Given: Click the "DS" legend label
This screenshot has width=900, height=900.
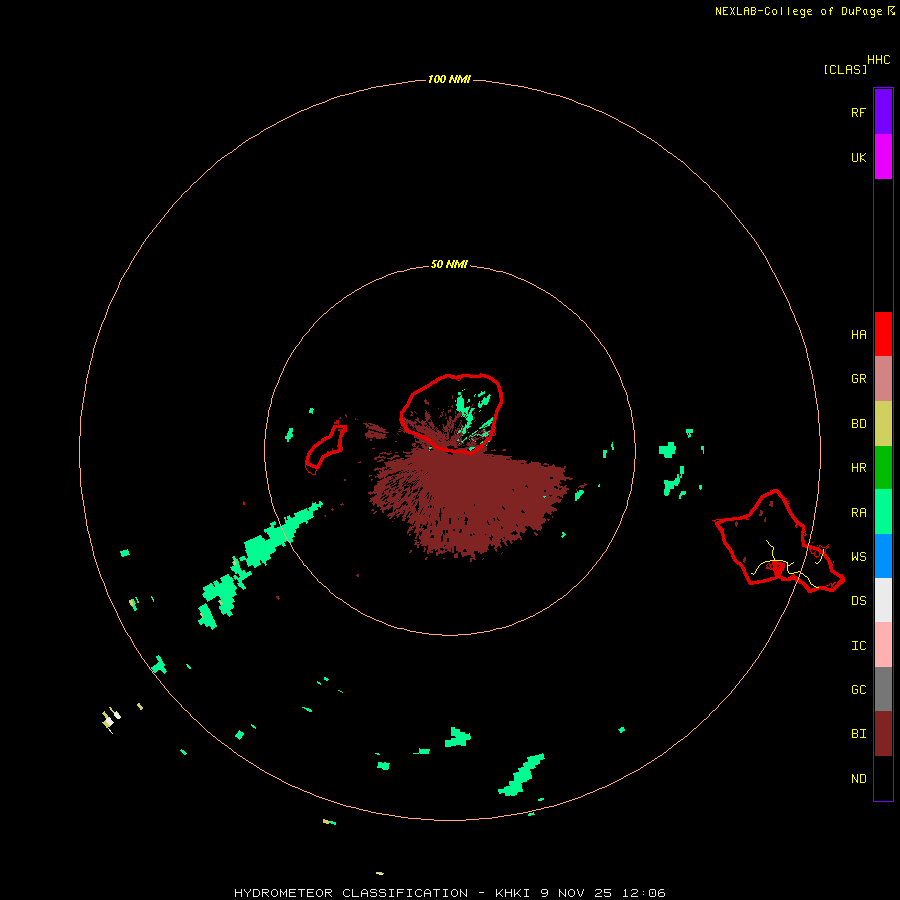Looking at the screenshot, I should [858, 601].
